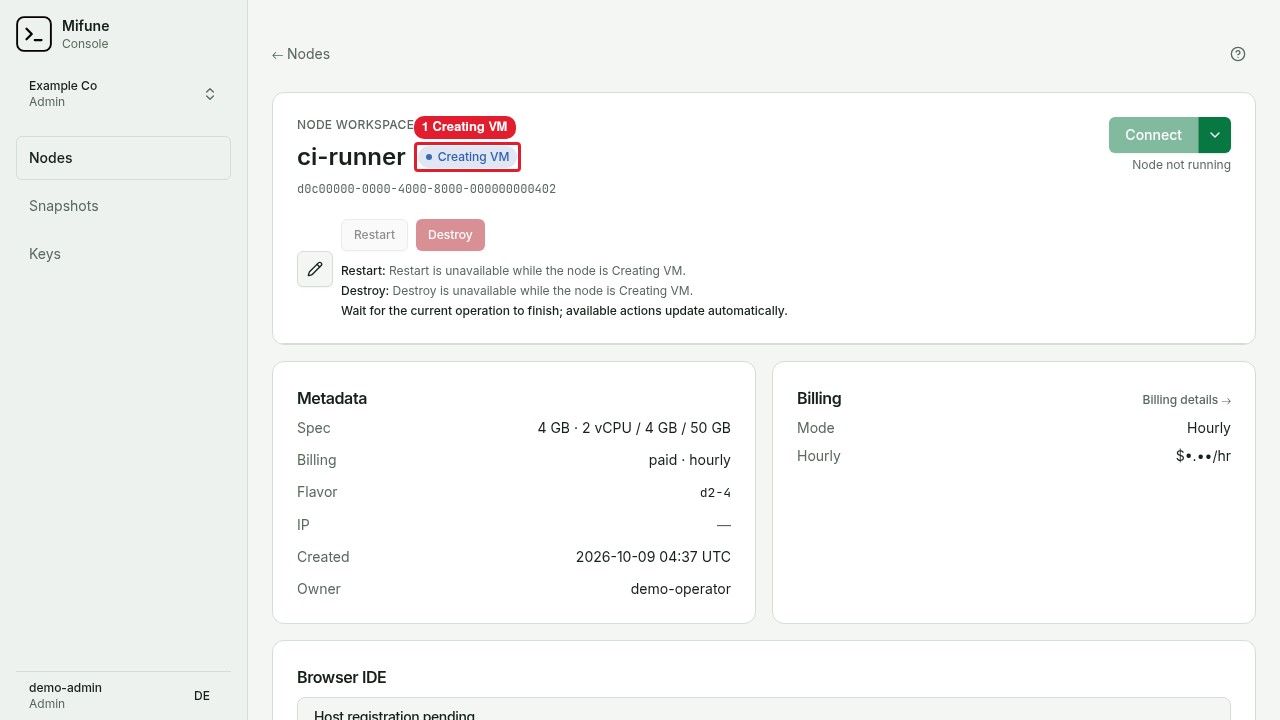Click the created date 2026-10-09 04:37 UTC
The height and width of the screenshot is (720, 1280).
pos(653,557)
